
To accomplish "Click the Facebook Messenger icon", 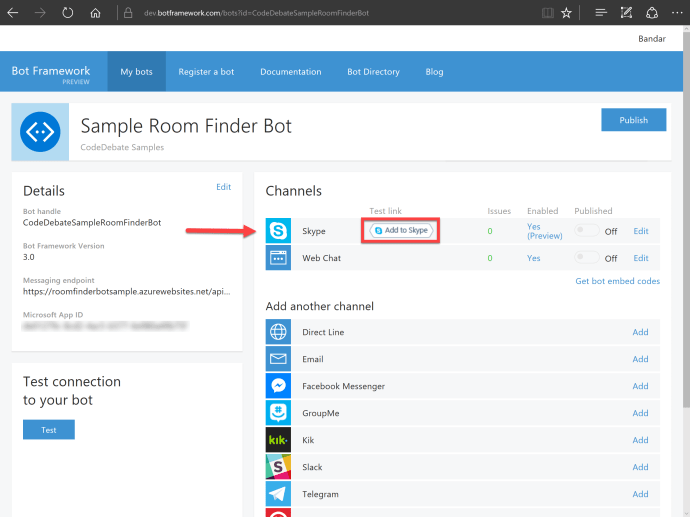I will (x=278, y=386).
